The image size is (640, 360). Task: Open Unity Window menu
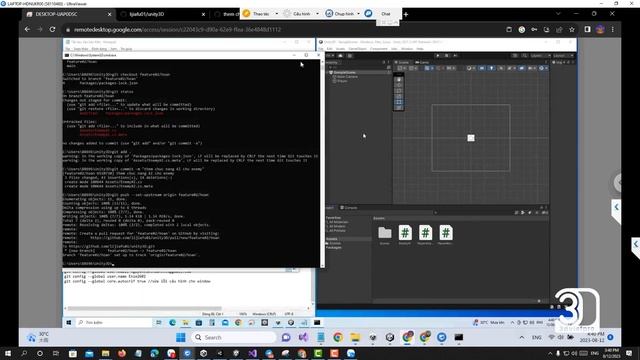tap(407, 49)
